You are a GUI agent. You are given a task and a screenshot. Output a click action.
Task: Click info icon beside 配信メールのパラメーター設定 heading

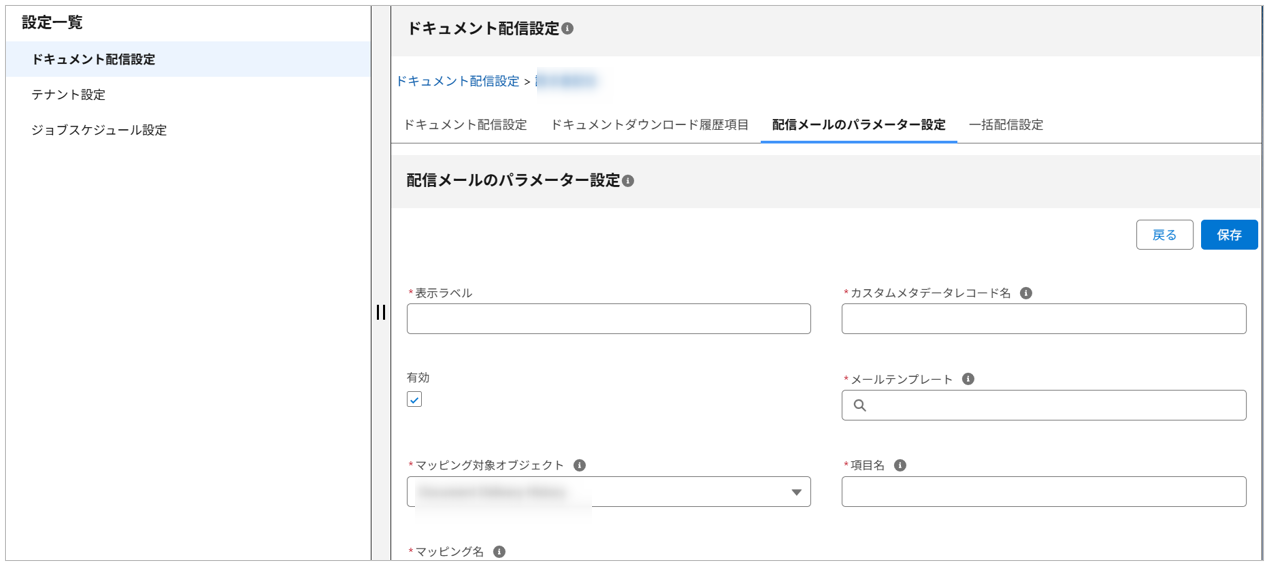[628, 182]
